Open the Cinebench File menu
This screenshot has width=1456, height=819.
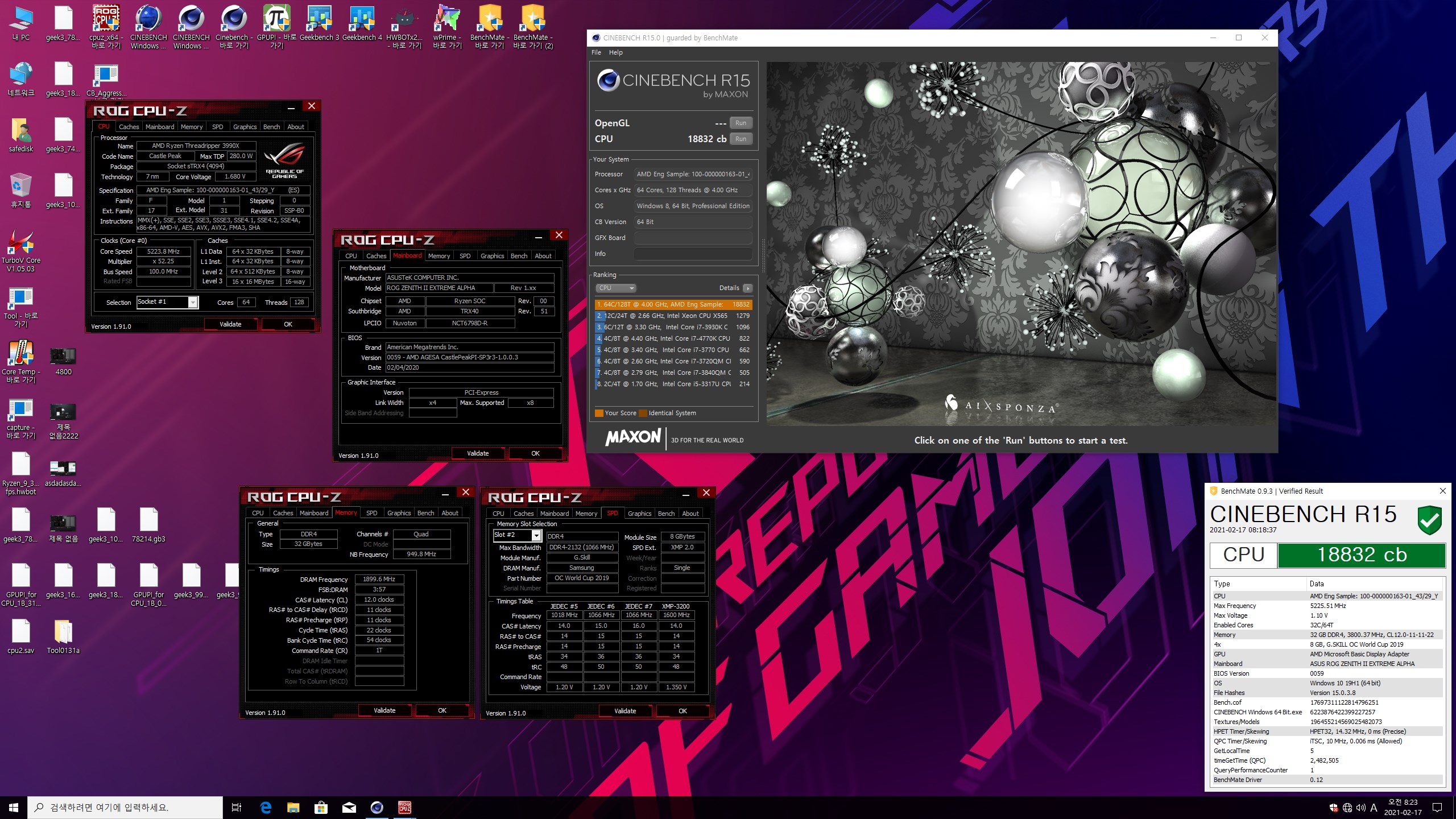pyautogui.click(x=596, y=52)
